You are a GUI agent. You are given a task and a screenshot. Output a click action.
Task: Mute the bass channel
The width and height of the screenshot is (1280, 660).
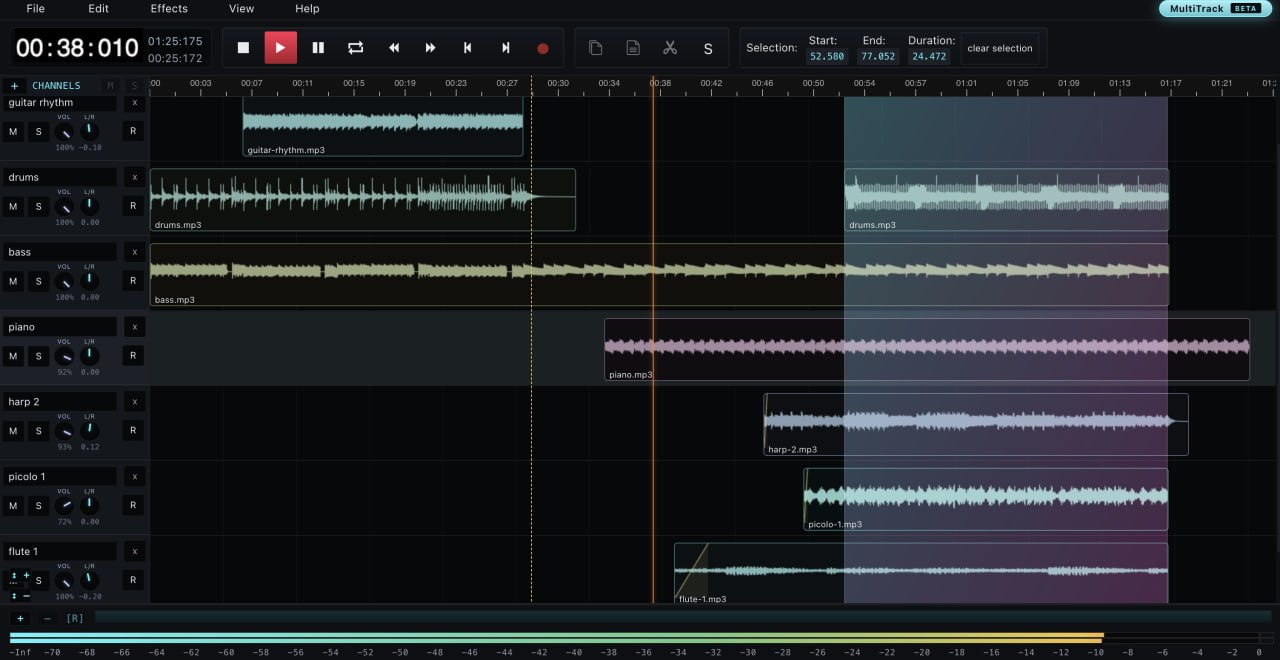tap(13, 281)
